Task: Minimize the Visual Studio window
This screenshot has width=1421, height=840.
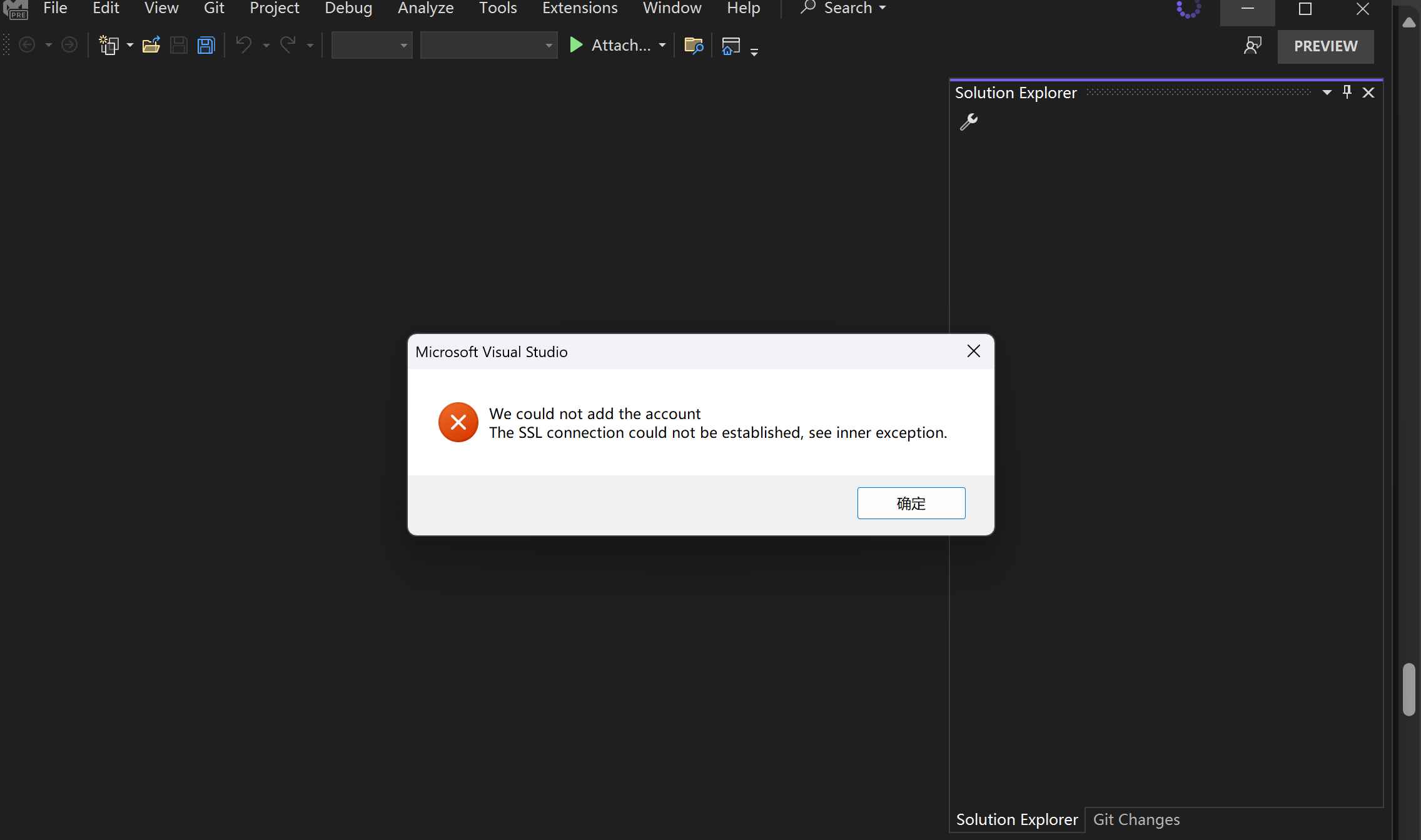Action: click(1247, 9)
